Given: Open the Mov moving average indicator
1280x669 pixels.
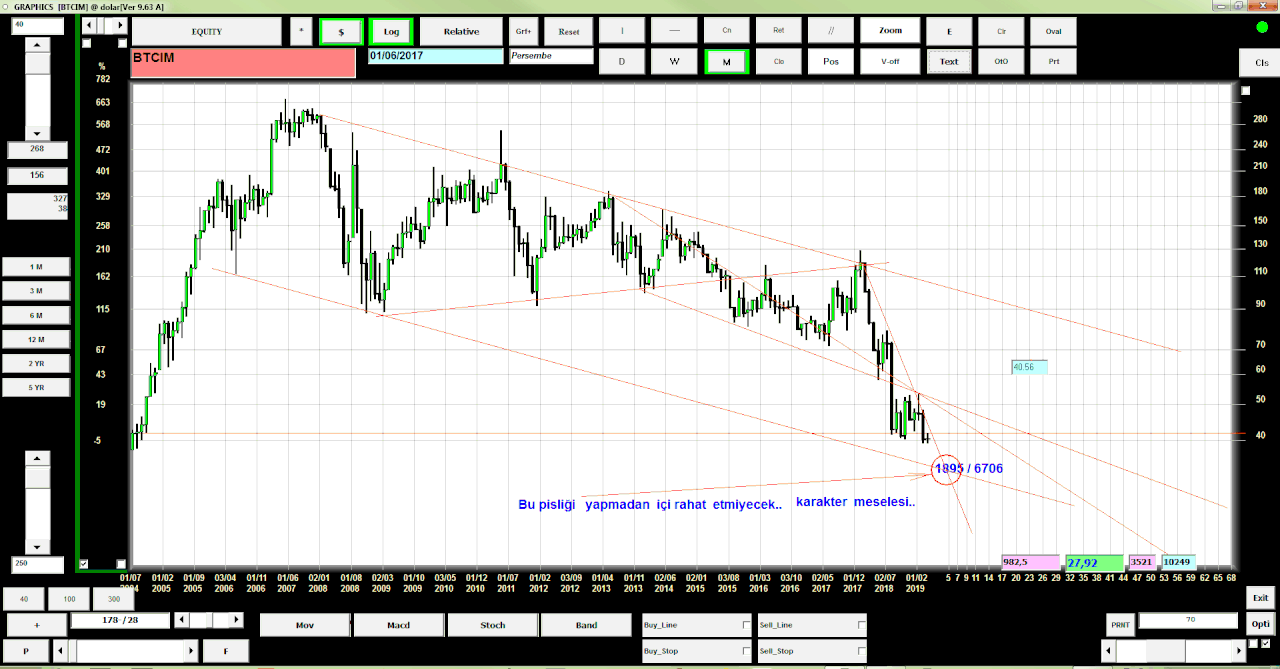Looking at the screenshot, I should coord(305,625).
